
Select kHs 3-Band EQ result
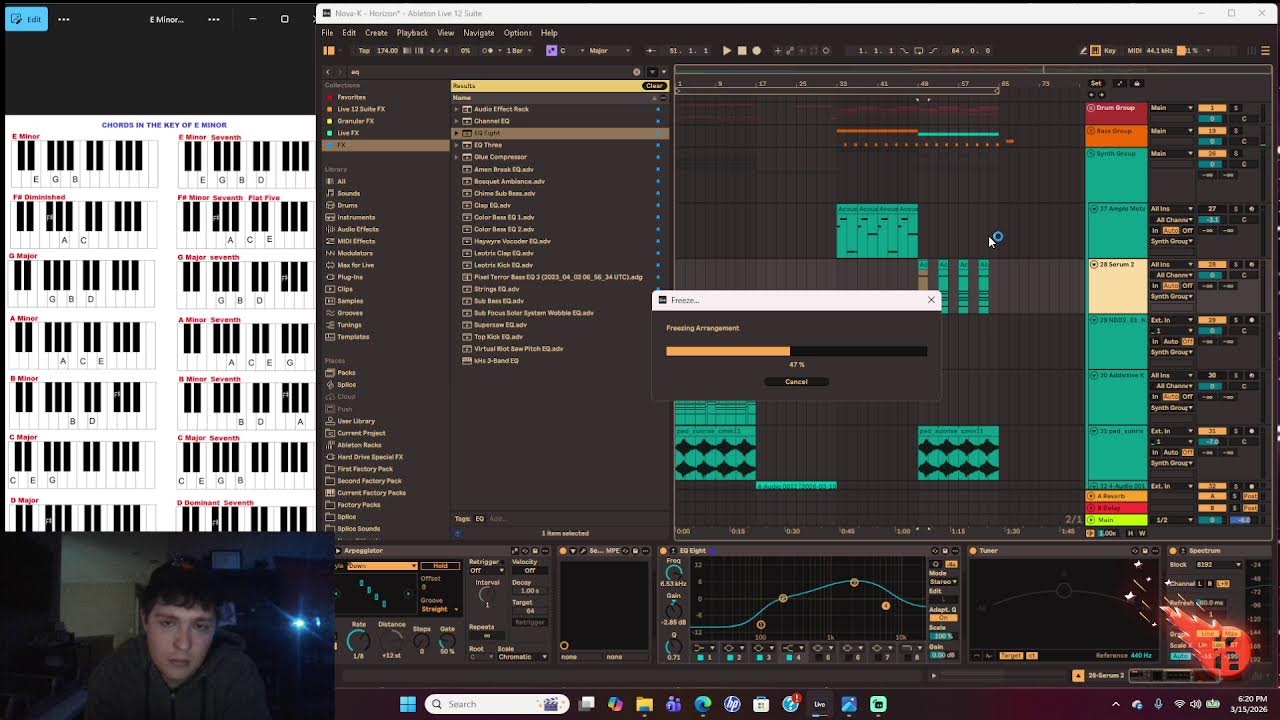point(496,361)
